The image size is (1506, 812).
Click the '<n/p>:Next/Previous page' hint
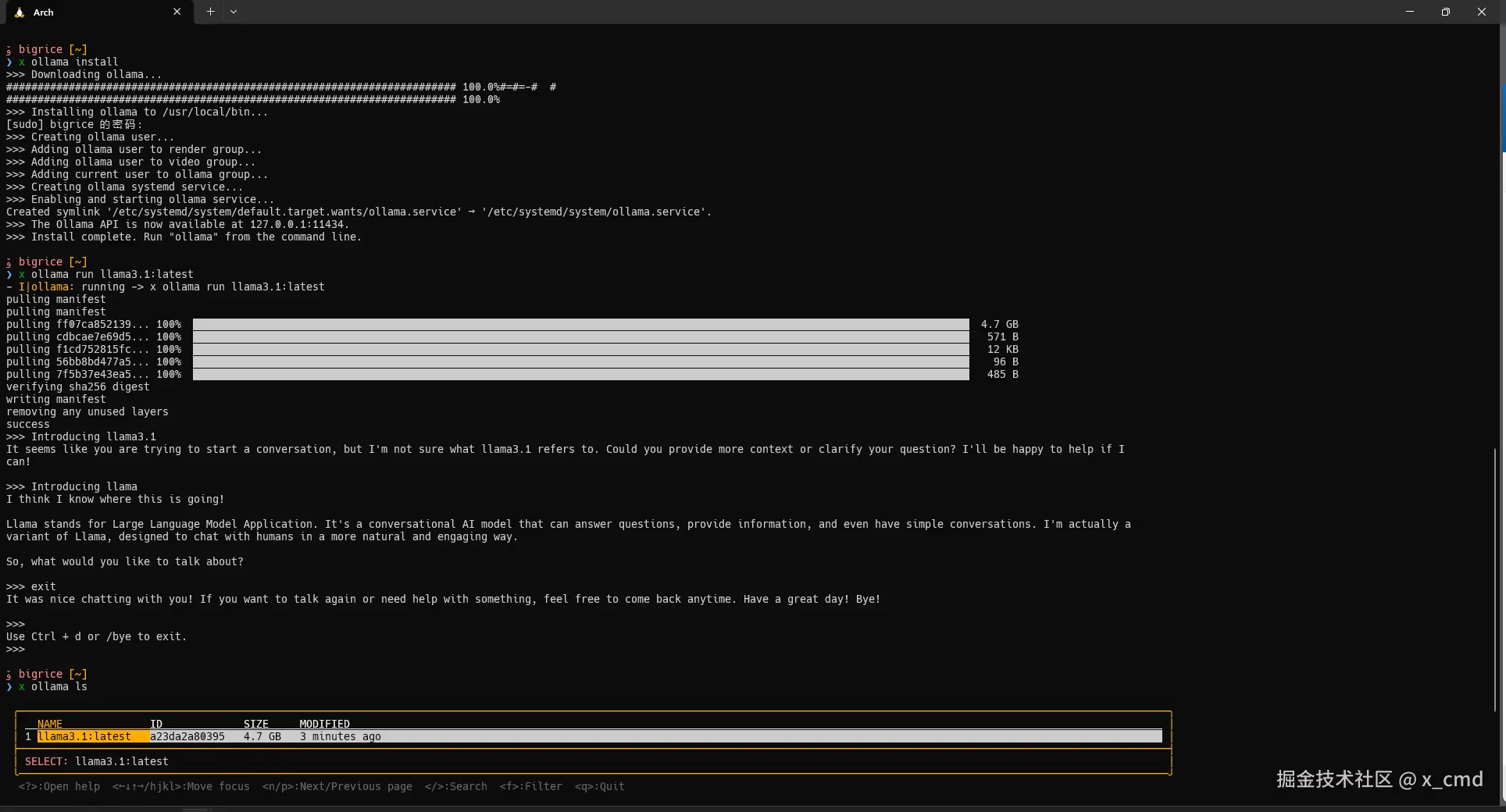tap(337, 786)
